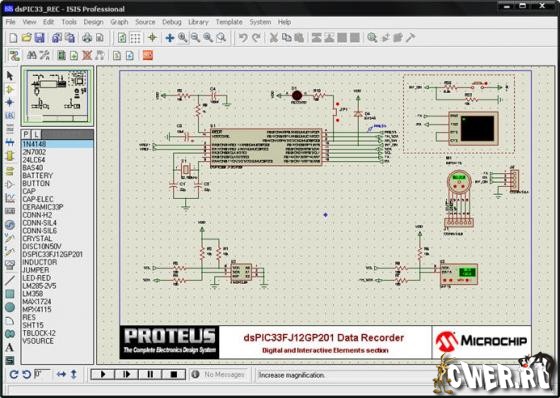Viewport: 560px width, 398px height.
Task: Click the overview schematic thumbnail
Action: tap(58, 96)
